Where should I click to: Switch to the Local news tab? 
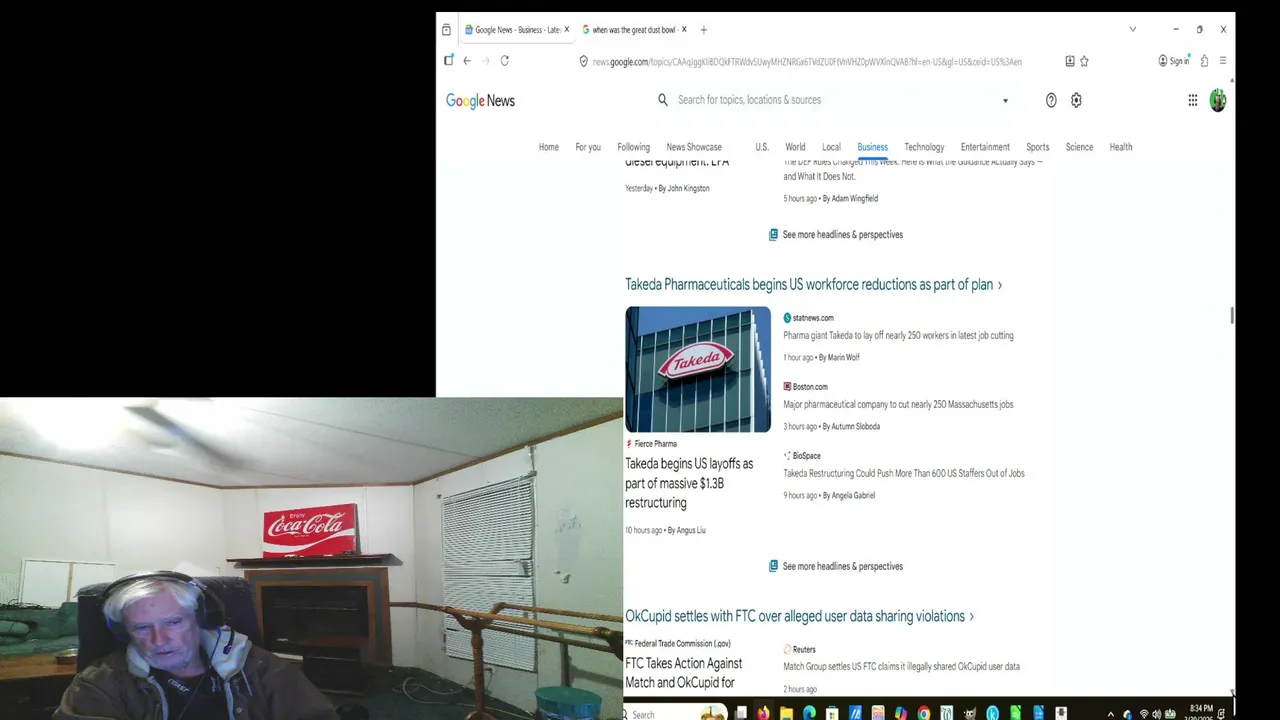pyautogui.click(x=831, y=147)
